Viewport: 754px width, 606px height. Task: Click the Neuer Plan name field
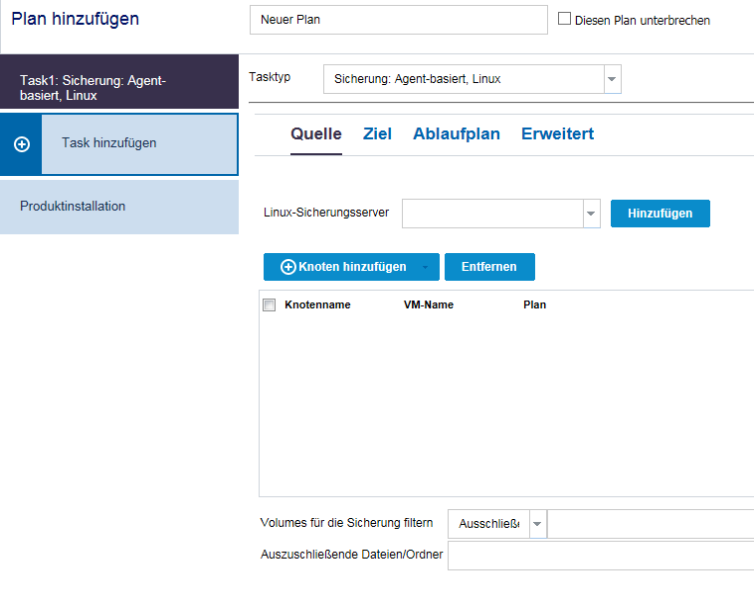pos(398,20)
